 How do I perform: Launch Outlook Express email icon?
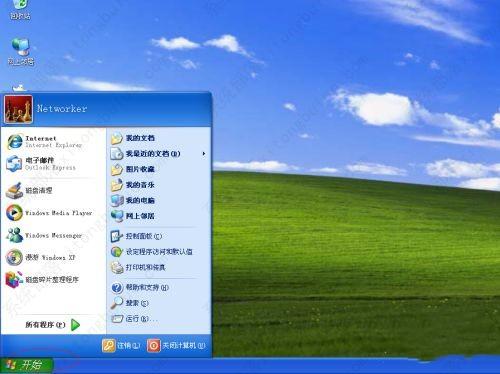pos(14,163)
